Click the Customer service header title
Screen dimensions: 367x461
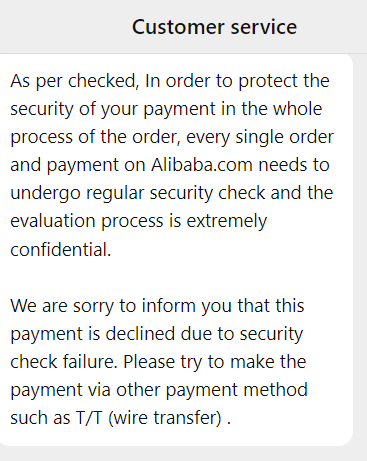click(x=214, y=27)
